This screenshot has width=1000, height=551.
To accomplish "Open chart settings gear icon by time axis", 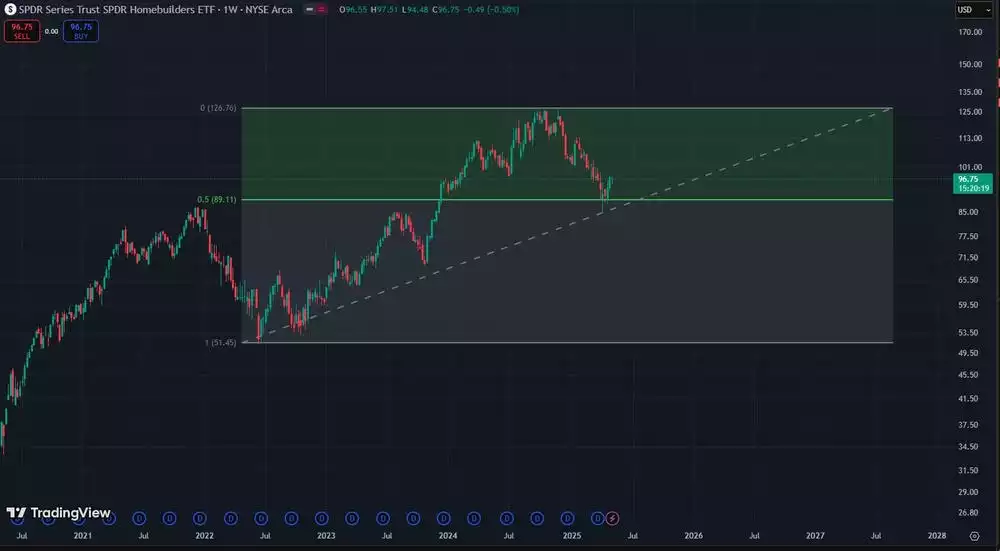I will coord(974,536).
